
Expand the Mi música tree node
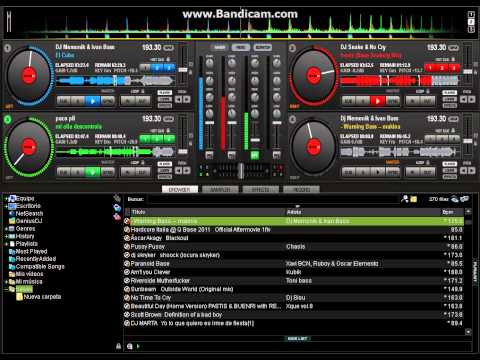pyautogui.click(x=6, y=282)
